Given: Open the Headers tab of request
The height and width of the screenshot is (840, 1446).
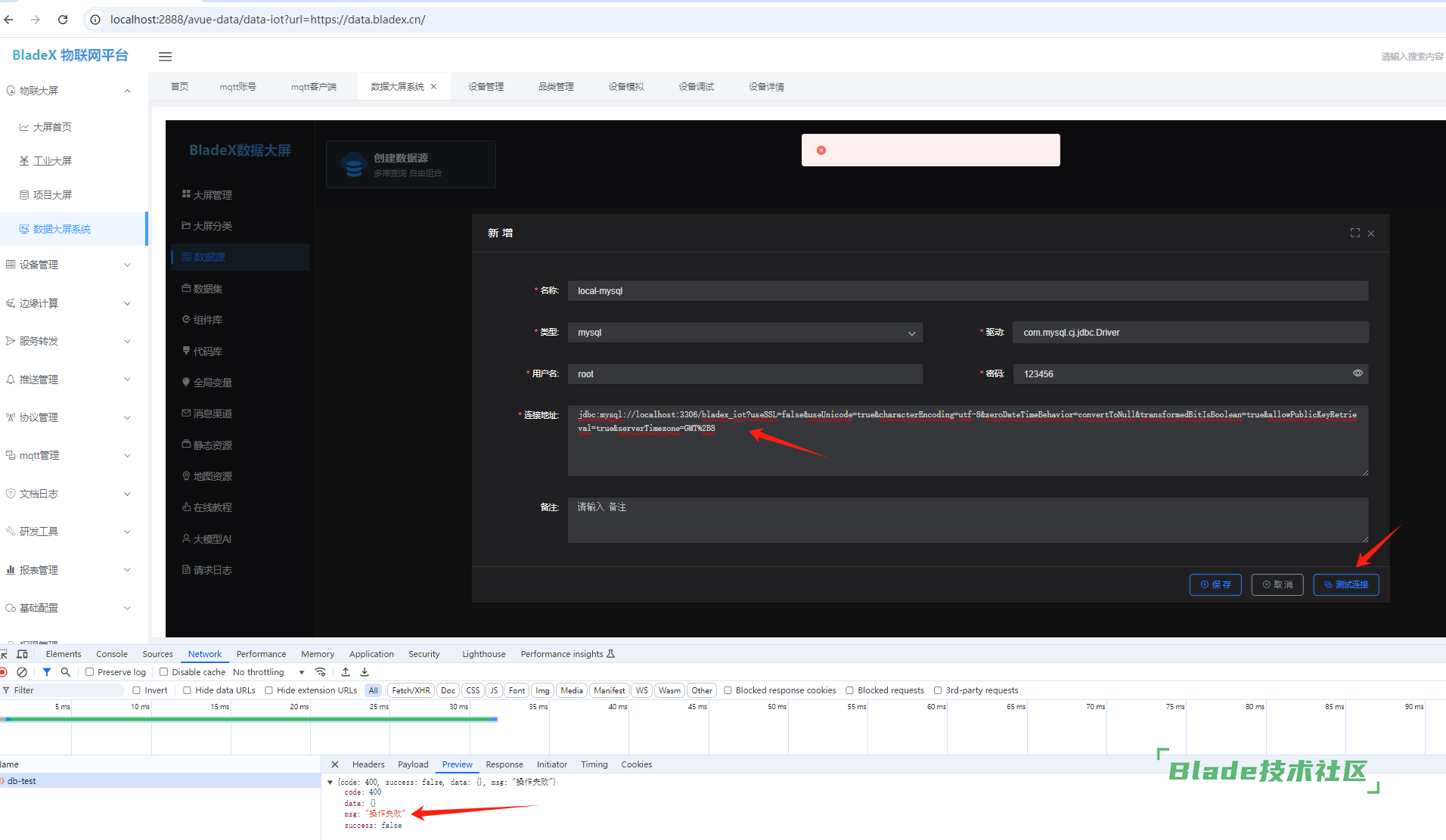Looking at the screenshot, I should coord(368,764).
